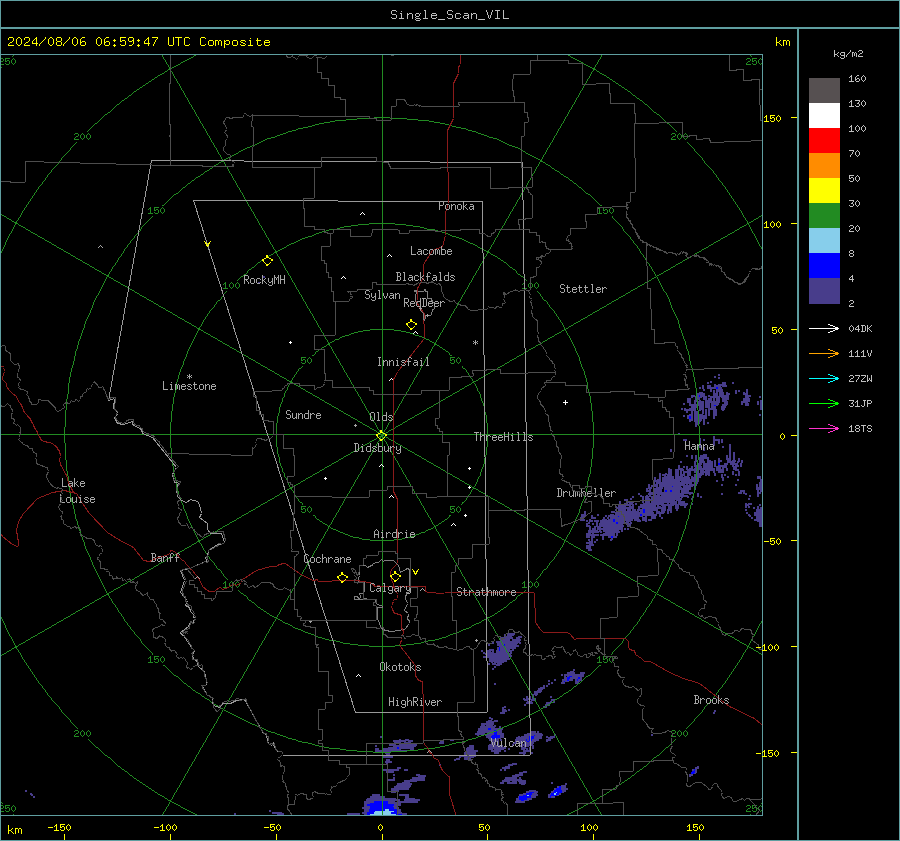This screenshot has height=841, width=900.
Task: Click the Okotoks town label
Action: (x=400, y=666)
